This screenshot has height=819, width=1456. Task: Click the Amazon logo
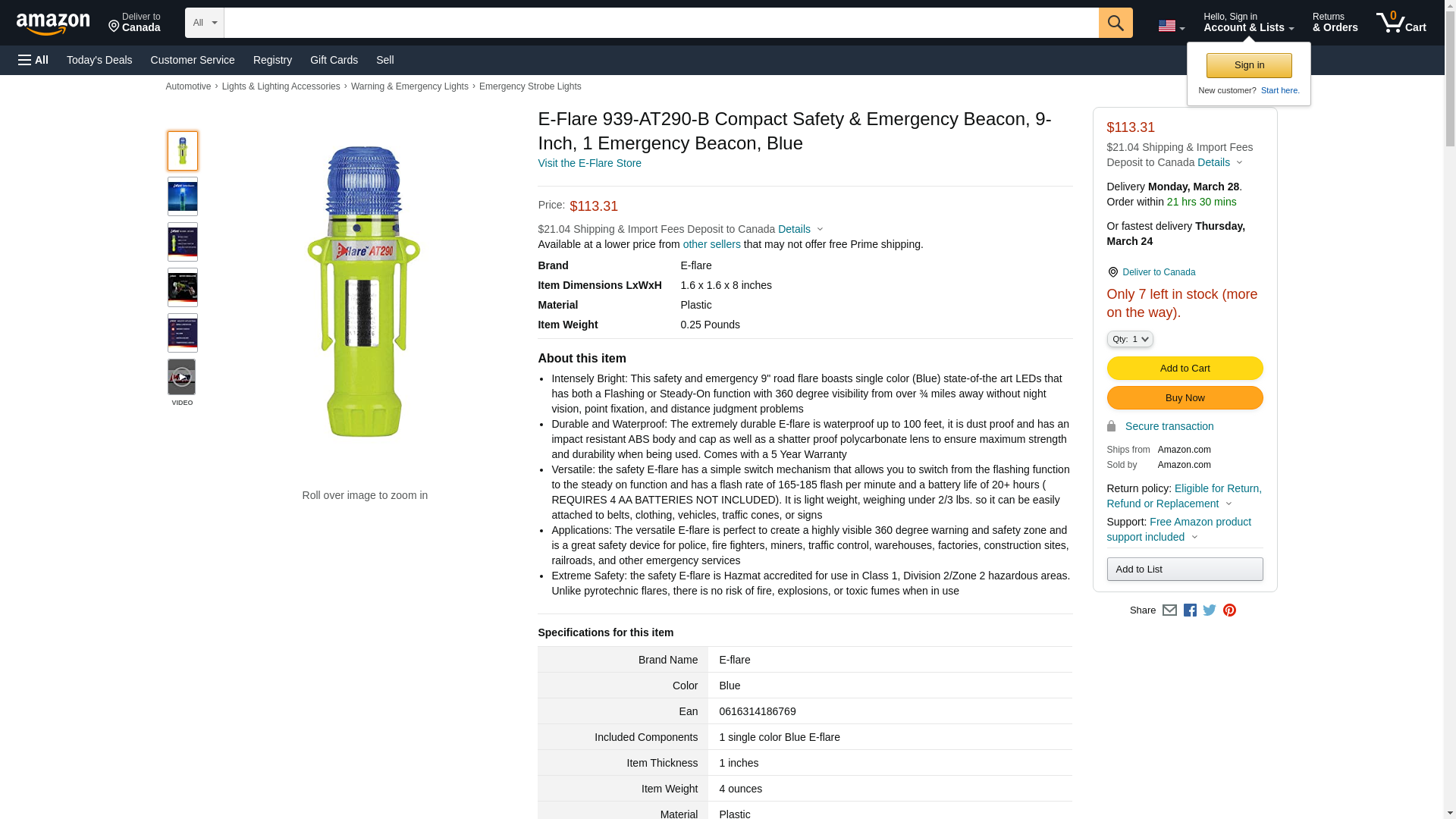pos(53,24)
